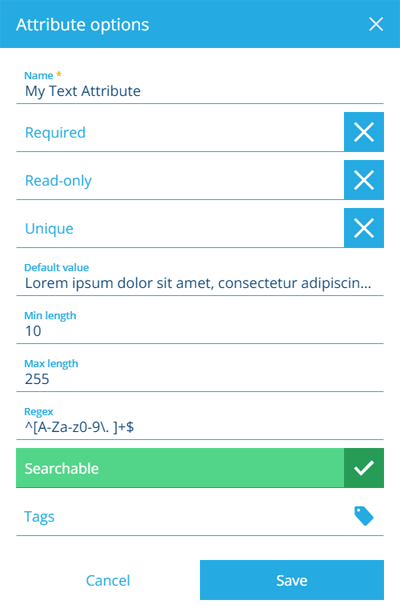Viewport: 400px width, 616px height.
Task: Open tag picker with the tag icon
Action: (x=364, y=516)
